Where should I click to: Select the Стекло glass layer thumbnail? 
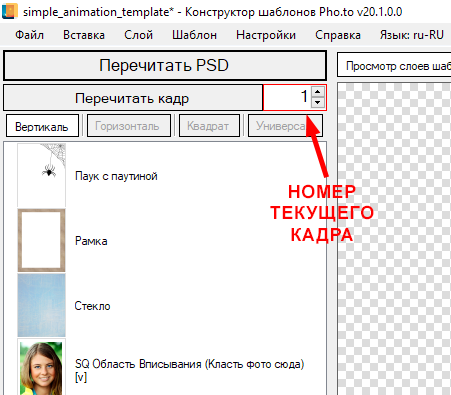pyautogui.click(x=41, y=305)
